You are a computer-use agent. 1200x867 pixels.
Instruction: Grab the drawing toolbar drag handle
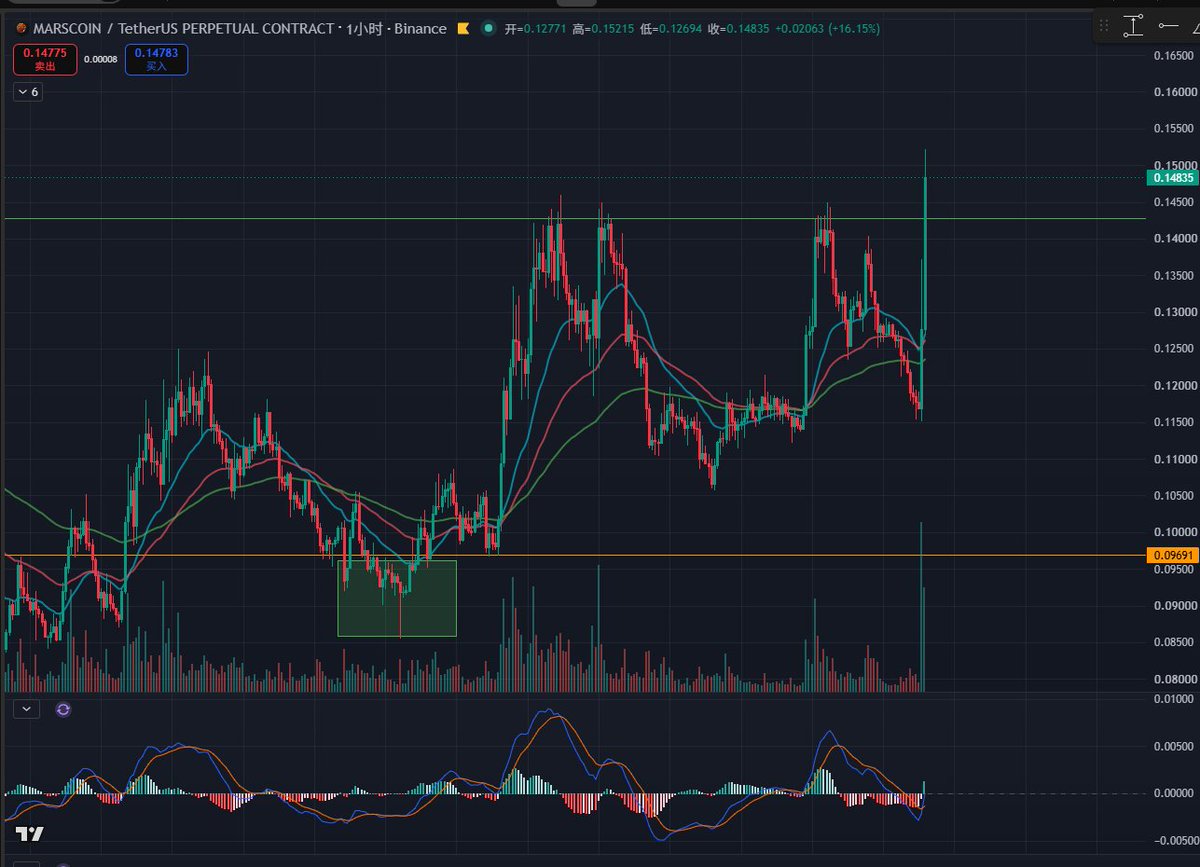(1103, 26)
